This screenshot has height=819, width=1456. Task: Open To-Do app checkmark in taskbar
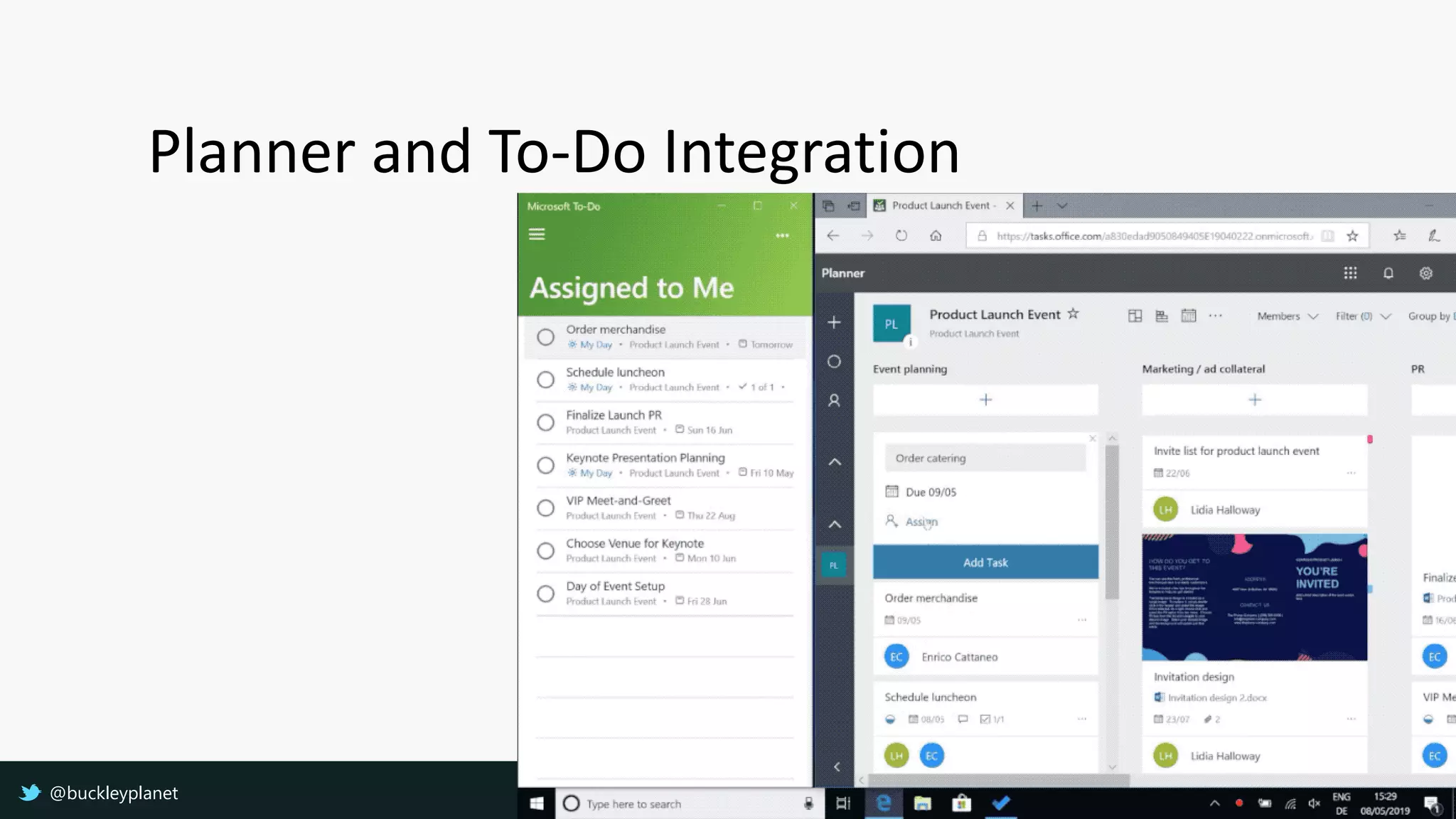(1001, 803)
